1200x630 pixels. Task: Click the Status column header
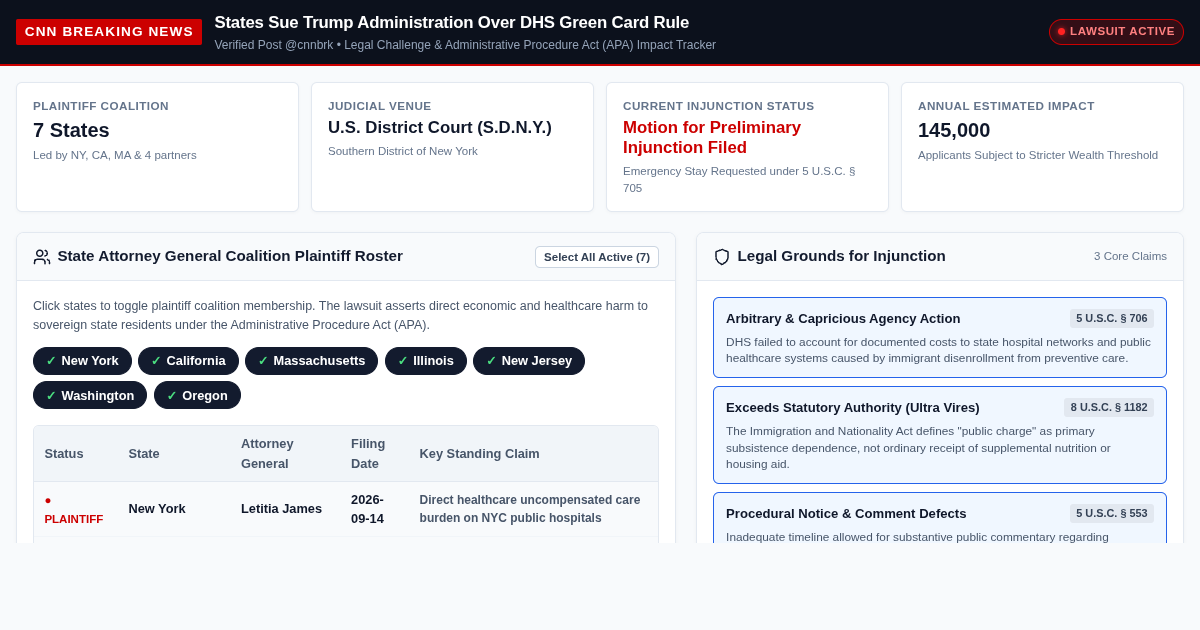64,454
